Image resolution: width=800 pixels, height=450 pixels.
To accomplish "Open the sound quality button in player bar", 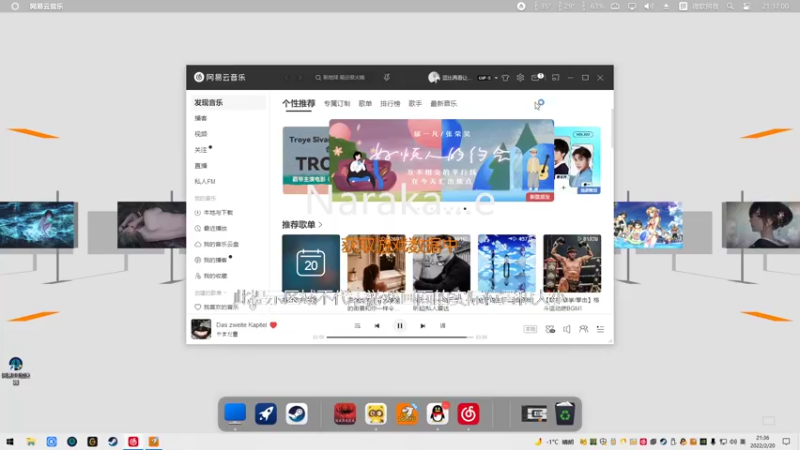I will pyautogui.click(x=530, y=330).
